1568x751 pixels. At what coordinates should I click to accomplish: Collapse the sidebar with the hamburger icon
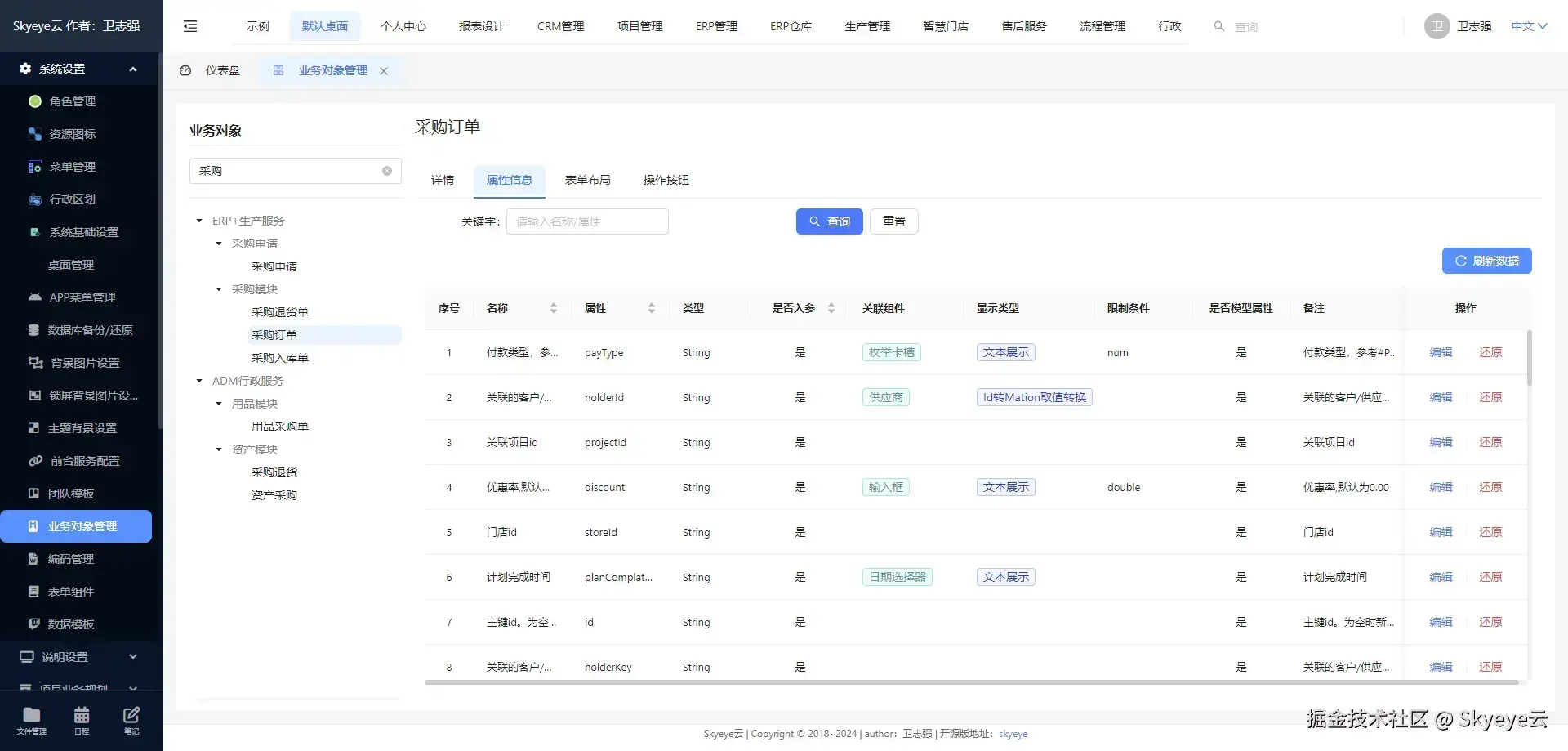[190, 26]
